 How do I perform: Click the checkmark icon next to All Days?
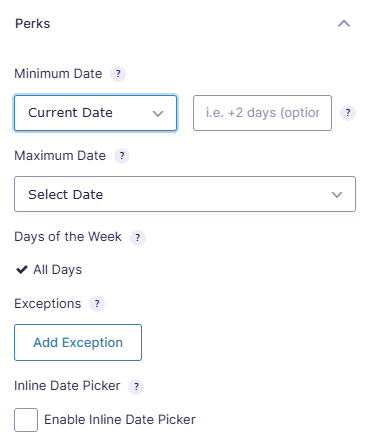[x=22, y=269]
